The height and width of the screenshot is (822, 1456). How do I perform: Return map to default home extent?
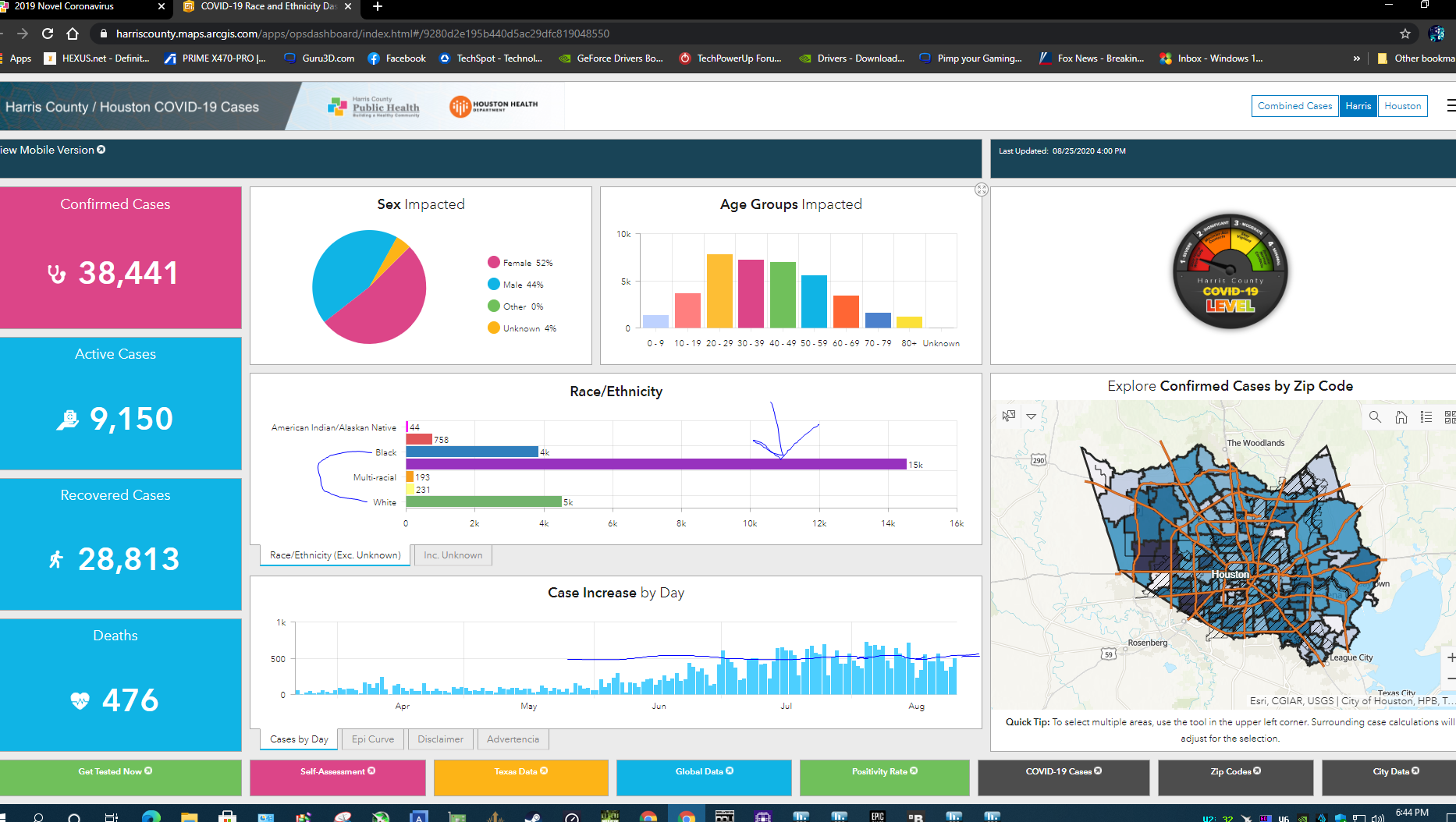(x=1401, y=417)
